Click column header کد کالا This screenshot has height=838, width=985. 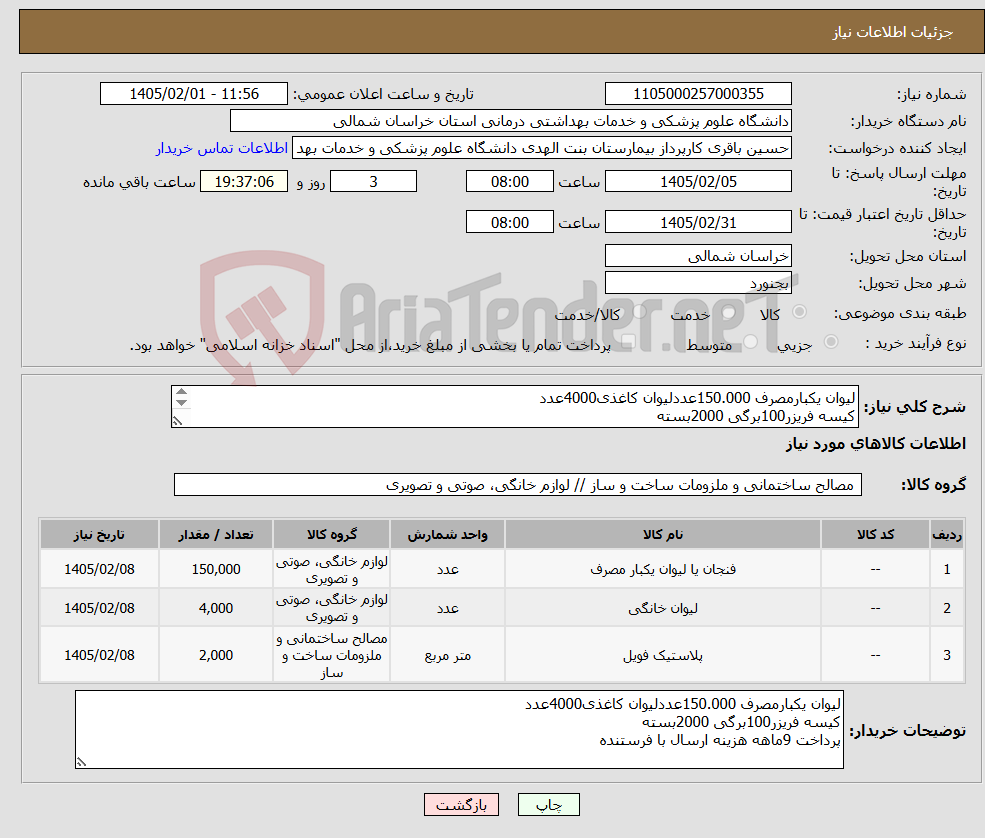875,535
